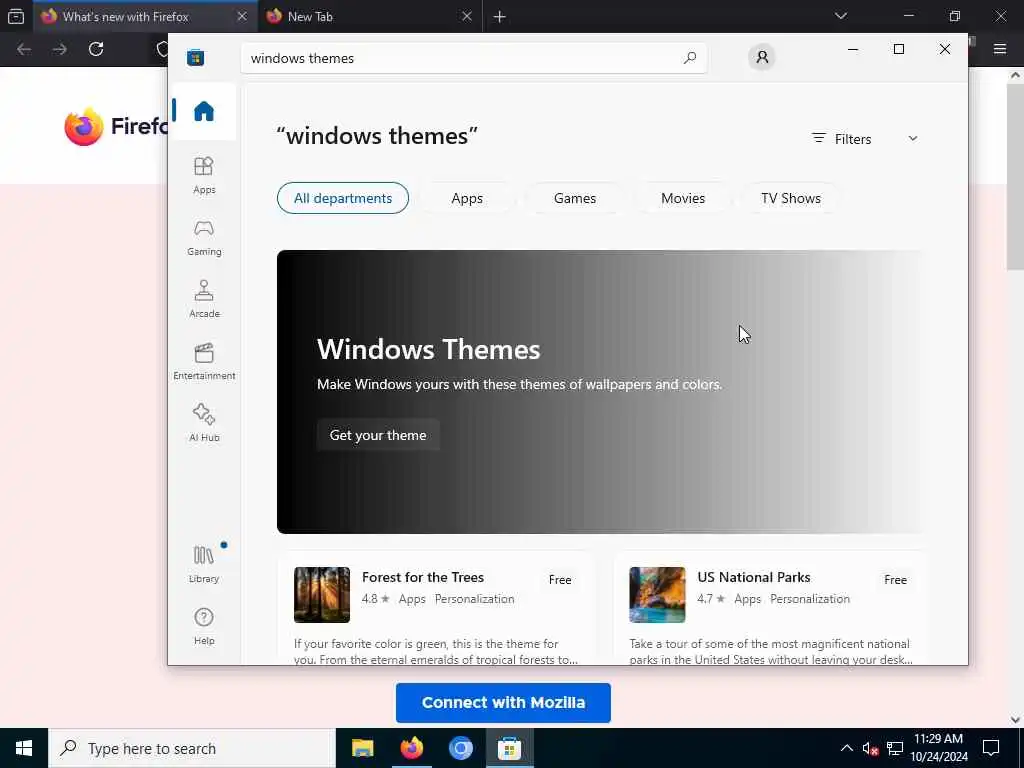Screen dimensions: 1024x768
Task: Select the TV Shows department chip
Action: coord(790,198)
